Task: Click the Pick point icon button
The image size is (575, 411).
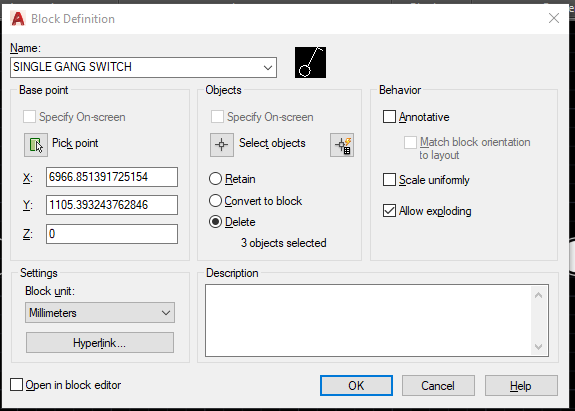Action: [x=36, y=145]
